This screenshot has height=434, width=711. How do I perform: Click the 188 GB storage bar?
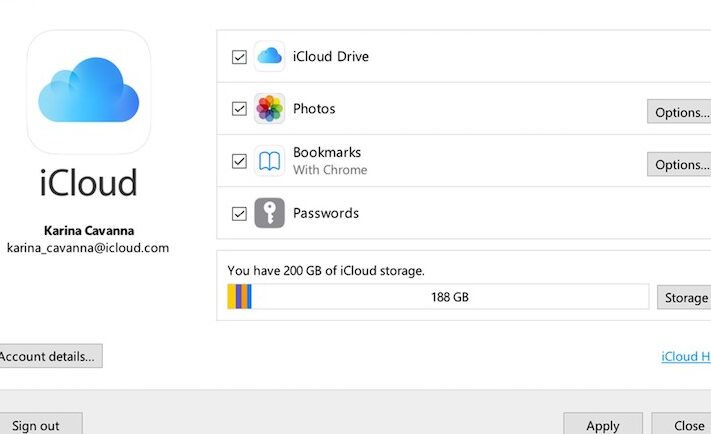pyautogui.click(x=438, y=297)
